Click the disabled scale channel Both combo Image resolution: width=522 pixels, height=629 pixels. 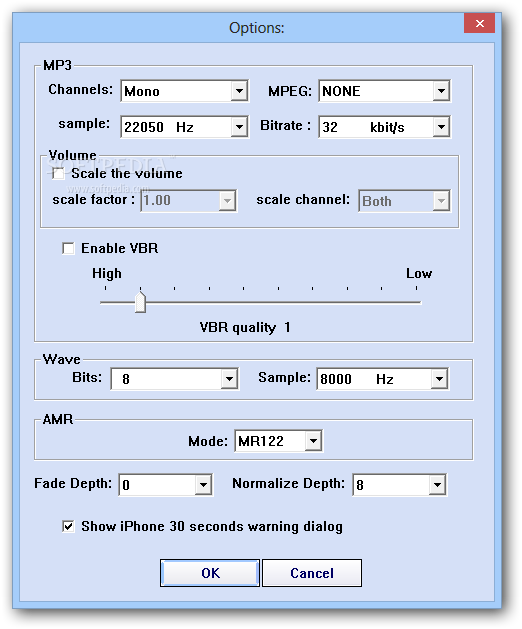coord(404,201)
